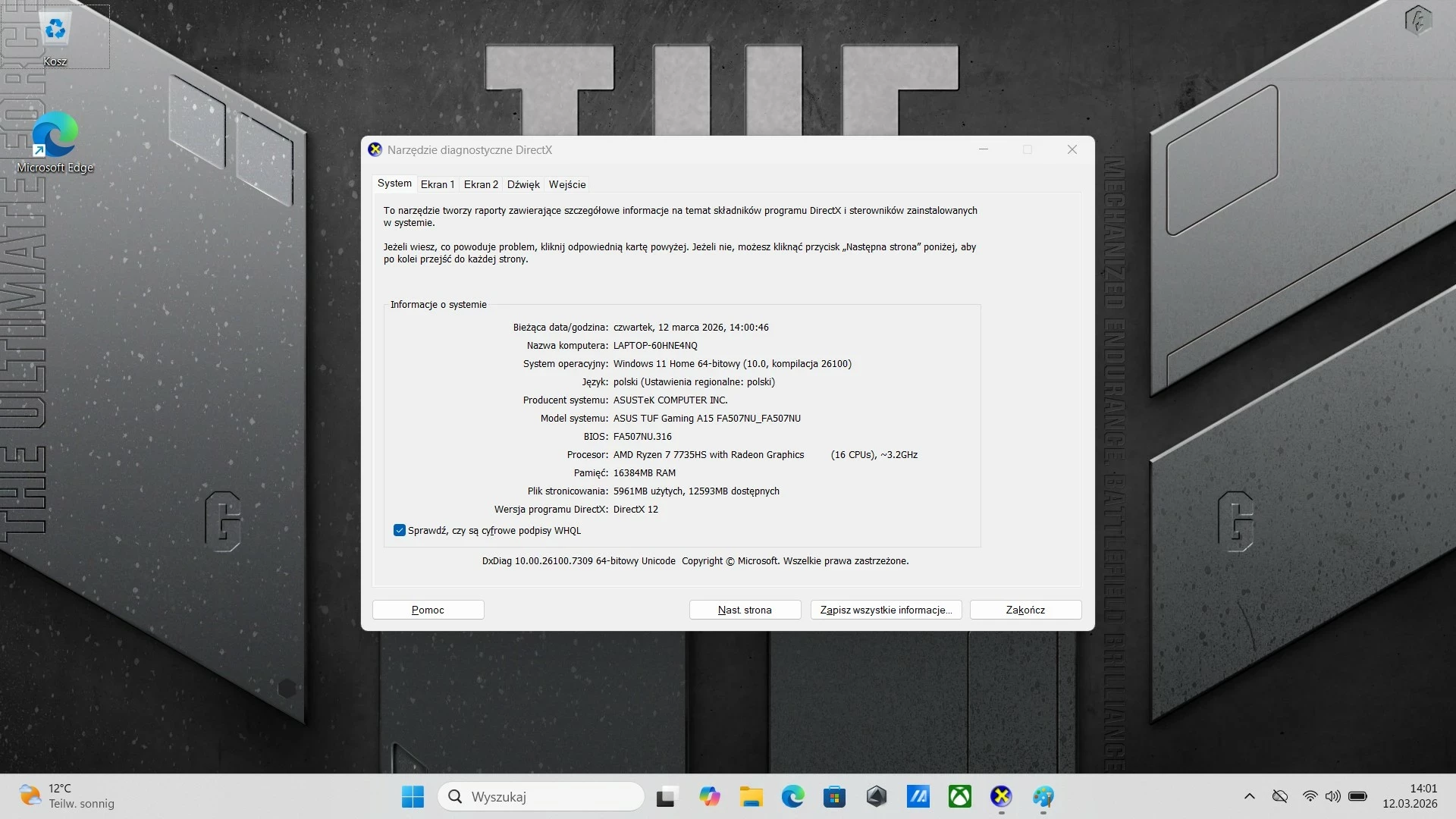Open the Xbox app in taskbar

(x=959, y=797)
